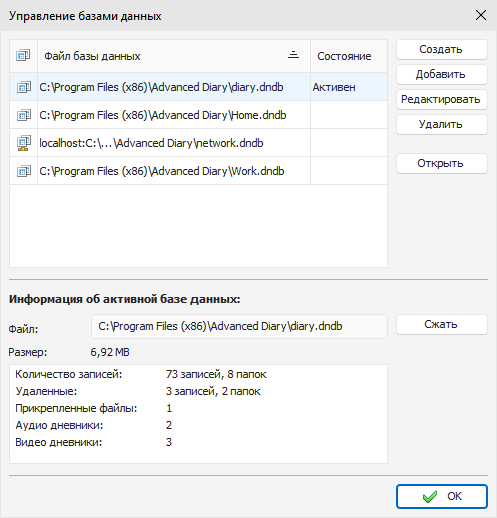Image resolution: width=497 pixels, height=518 pixels.
Task: Click the Удалить button
Action: pyautogui.click(x=442, y=124)
